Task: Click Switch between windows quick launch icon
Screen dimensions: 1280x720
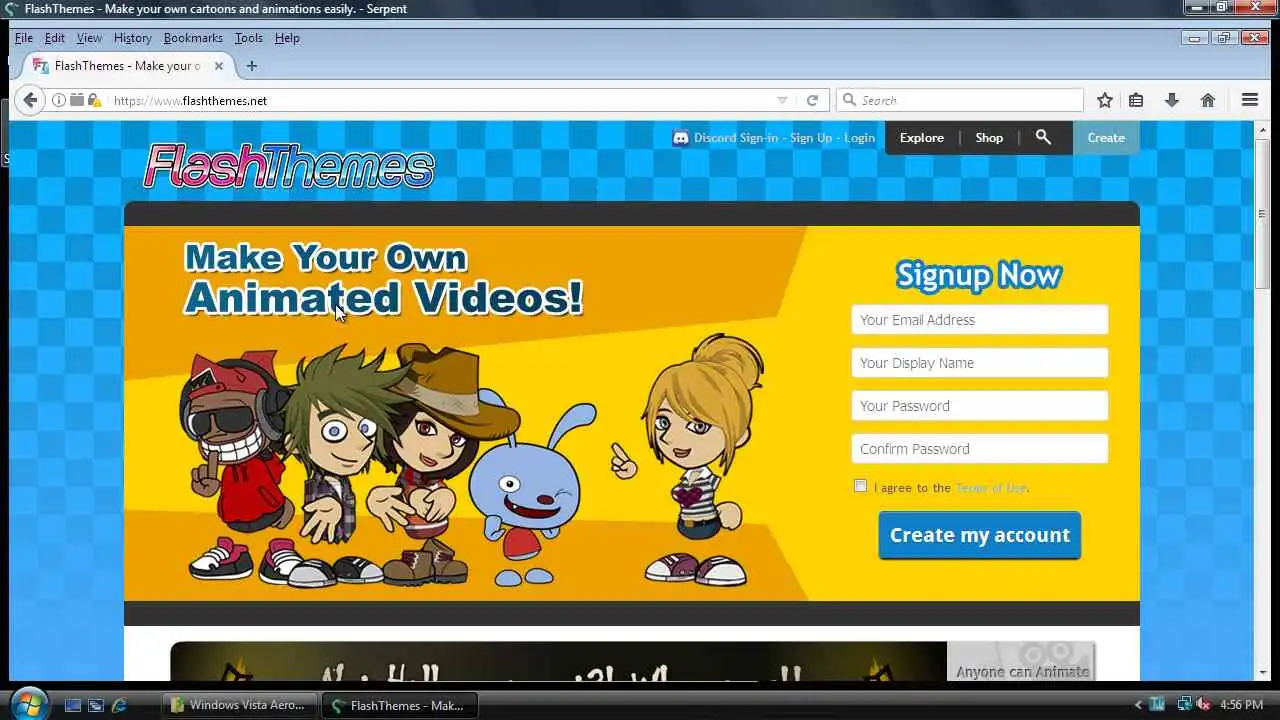Action: point(96,705)
